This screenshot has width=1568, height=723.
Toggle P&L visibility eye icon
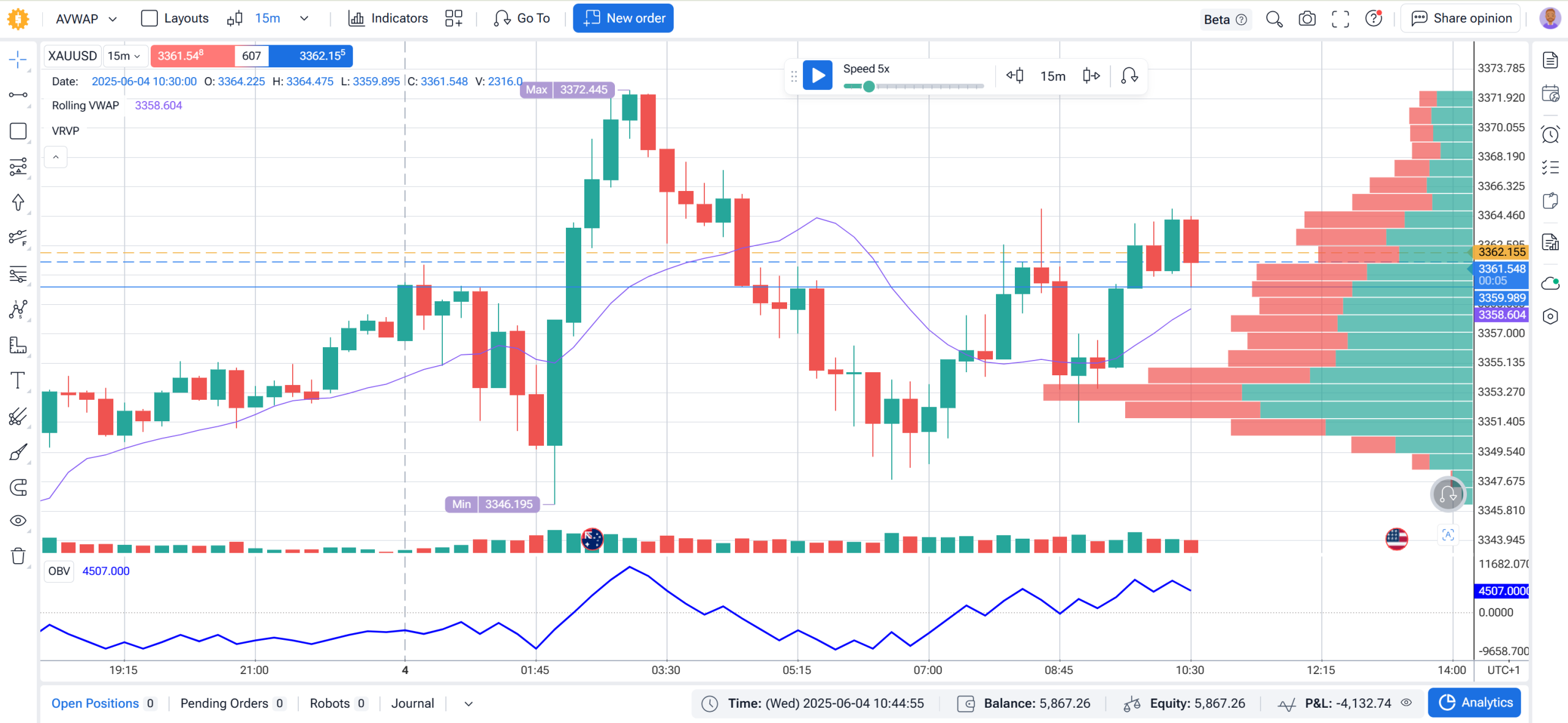1407,703
